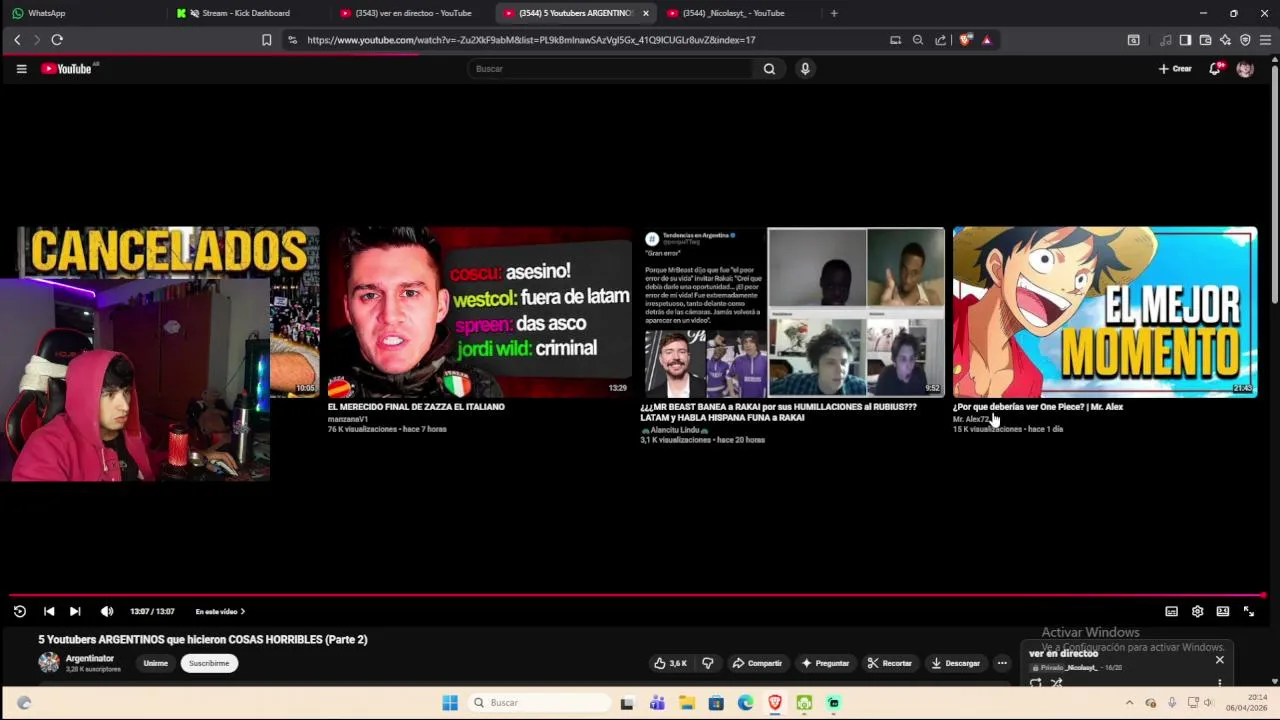The width and height of the screenshot is (1280, 720).
Task: Mute the video volume
Action: tap(107, 611)
